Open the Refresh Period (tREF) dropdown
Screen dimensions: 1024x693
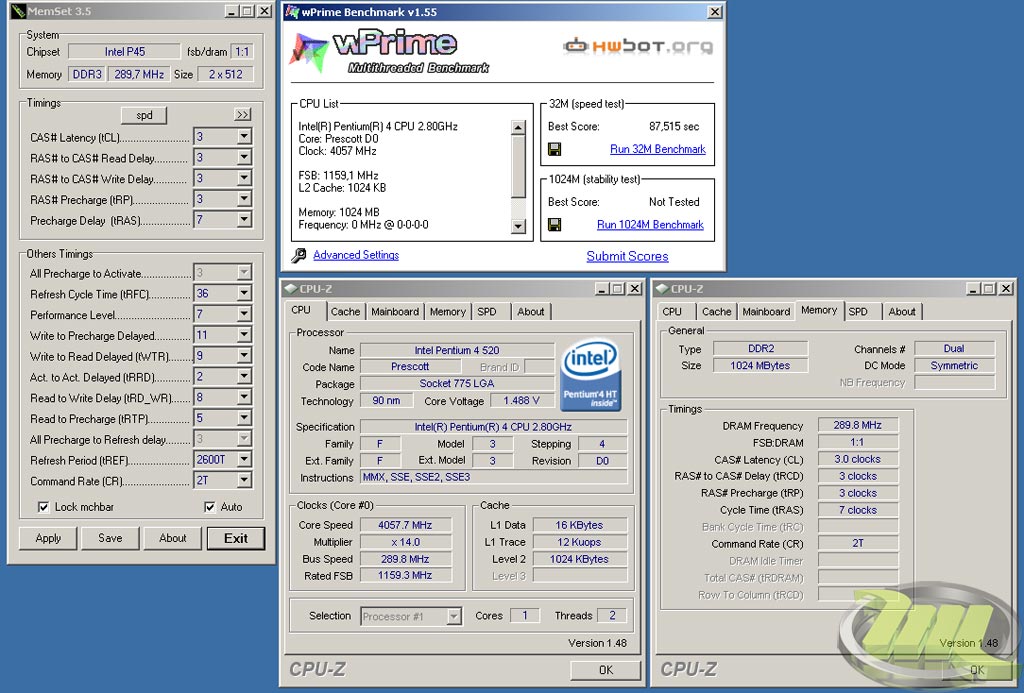(244, 460)
